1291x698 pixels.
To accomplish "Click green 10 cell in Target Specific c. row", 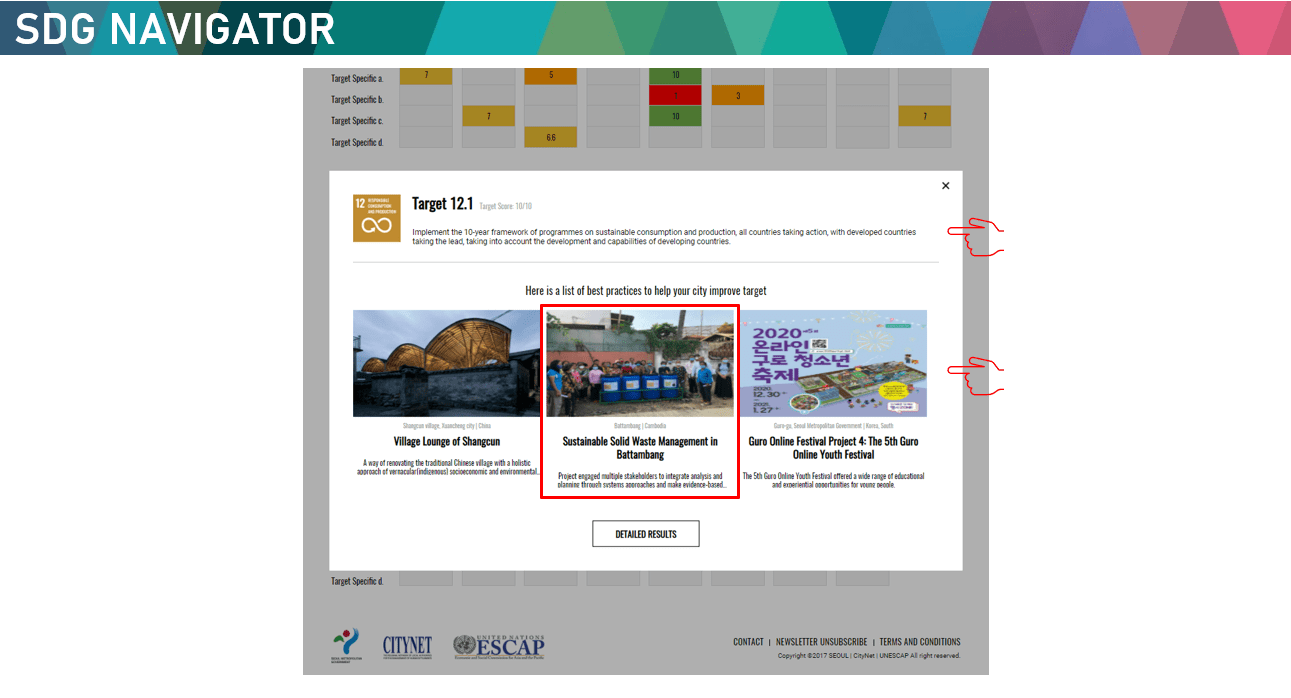I will click(675, 116).
